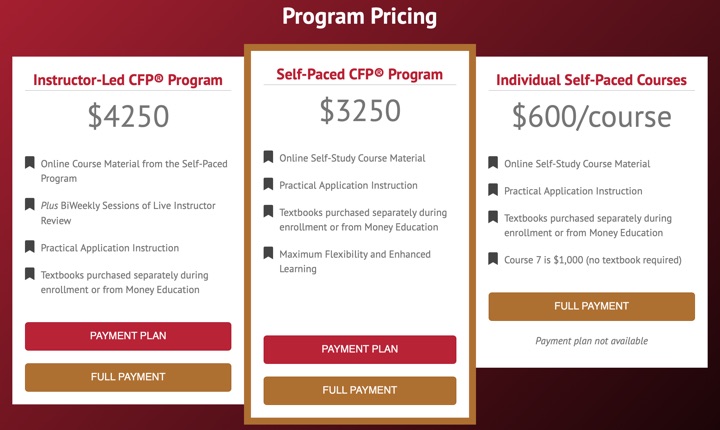Click the Individual Self-Paced Courses heading

tap(591, 80)
